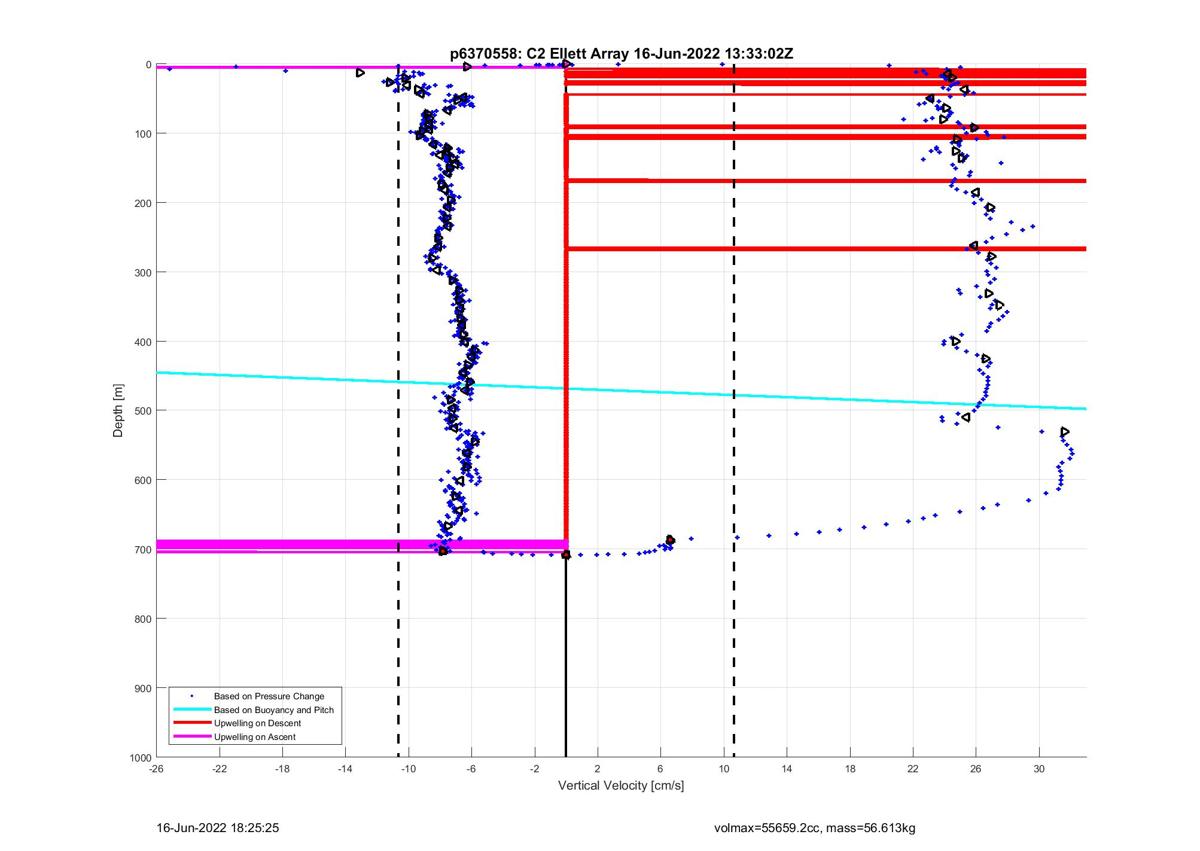Click the red descent band near 170 m depth

(x=826, y=181)
